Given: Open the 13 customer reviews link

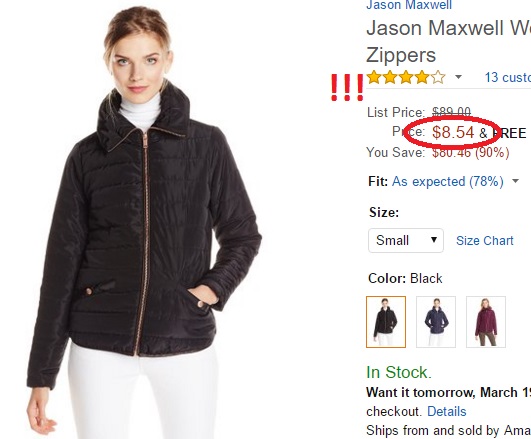Looking at the screenshot, I should pyautogui.click(x=508, y=77).
